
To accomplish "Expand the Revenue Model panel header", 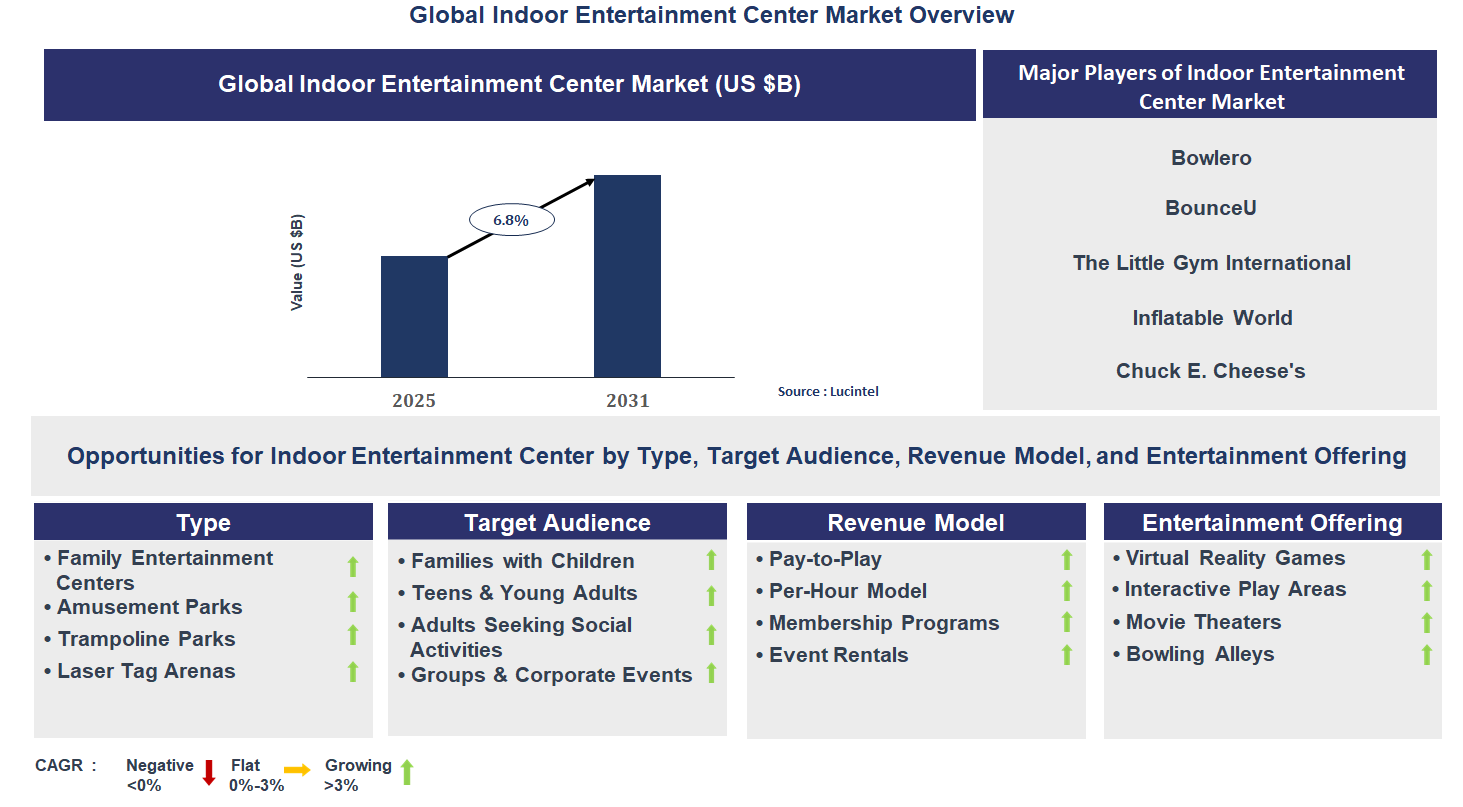I will [x=915, y=522].
